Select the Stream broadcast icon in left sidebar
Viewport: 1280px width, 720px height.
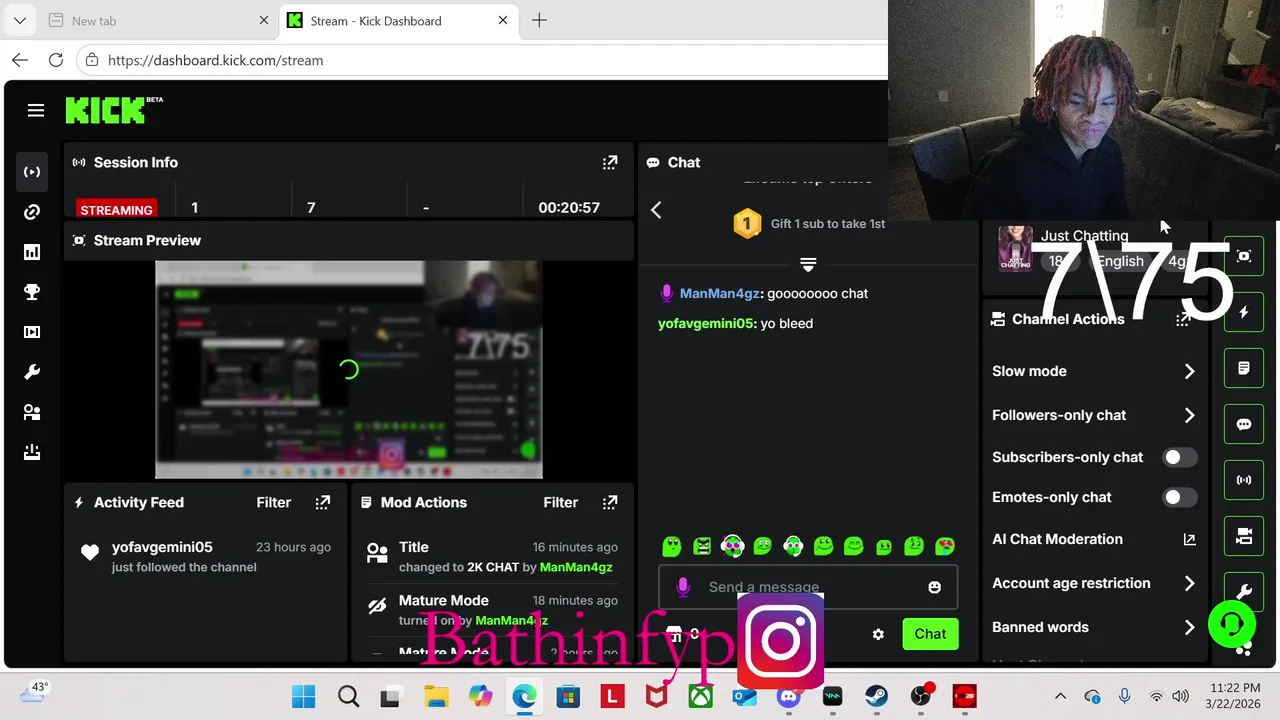32,172
